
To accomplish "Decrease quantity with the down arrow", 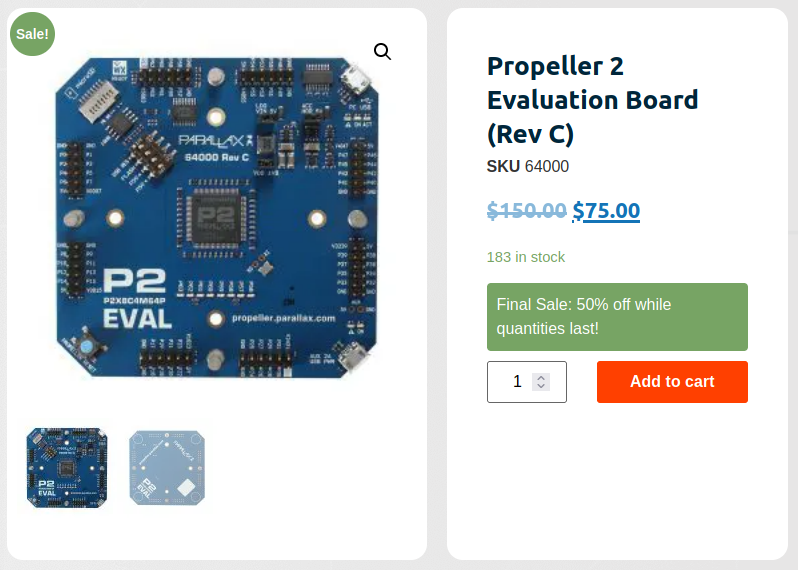I will coord(541,387).
